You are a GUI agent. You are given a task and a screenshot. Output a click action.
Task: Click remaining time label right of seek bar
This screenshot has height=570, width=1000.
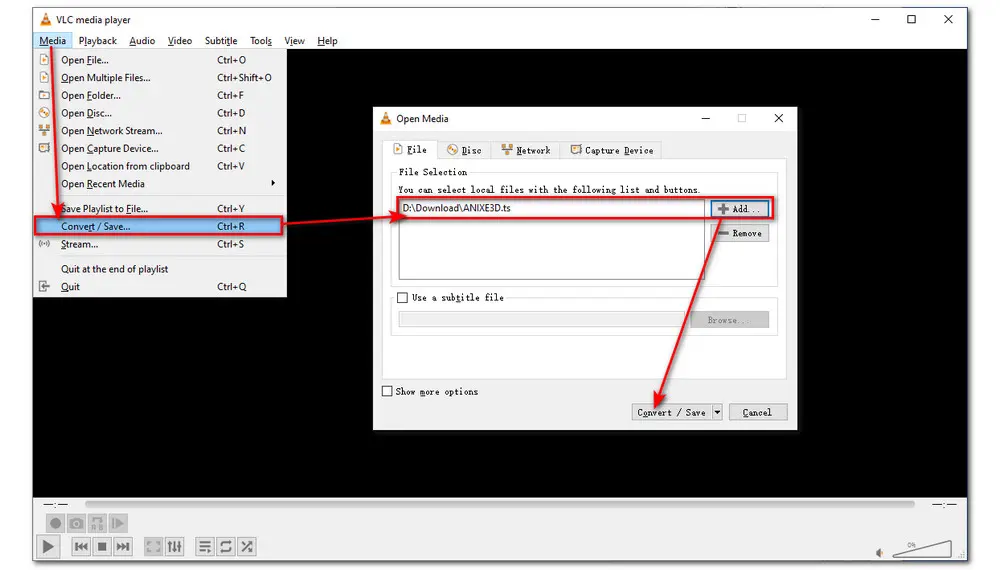coord(944,504)
